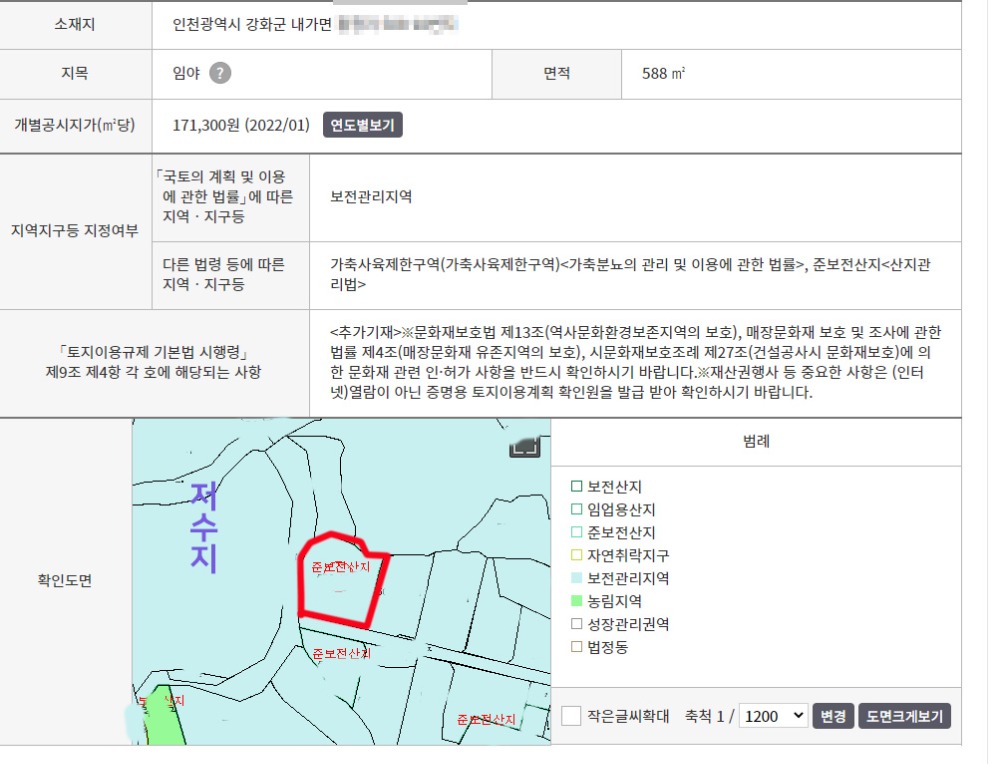Enable the 작은글씨확대 checkbox
This screenshot has width=1000, height=764.
[571, 716]
